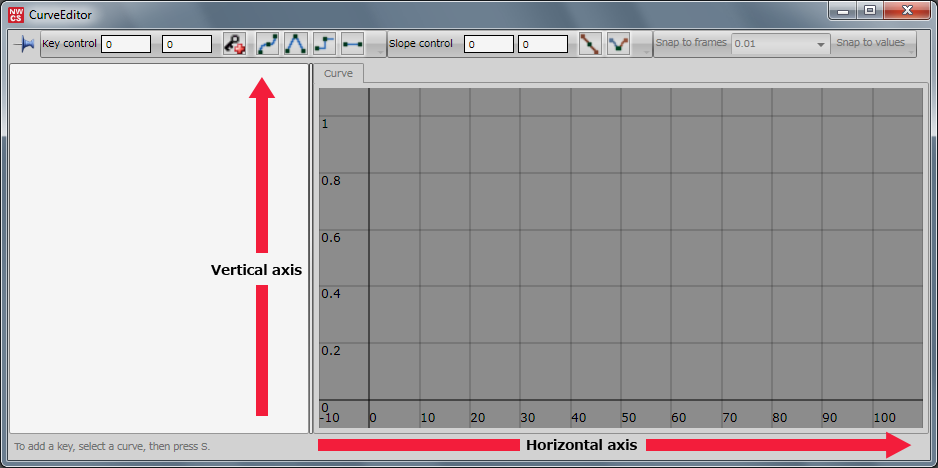Click the 50 mark on horizontal axis
This screenshot has height=468, width=938.
pos(628,417)
